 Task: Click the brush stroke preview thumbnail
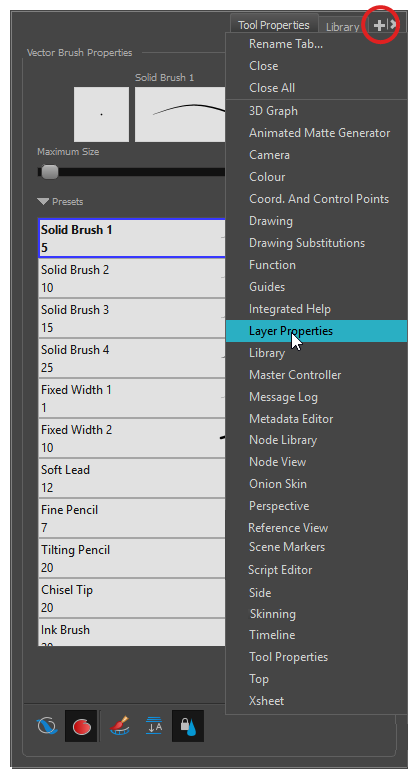180,114
